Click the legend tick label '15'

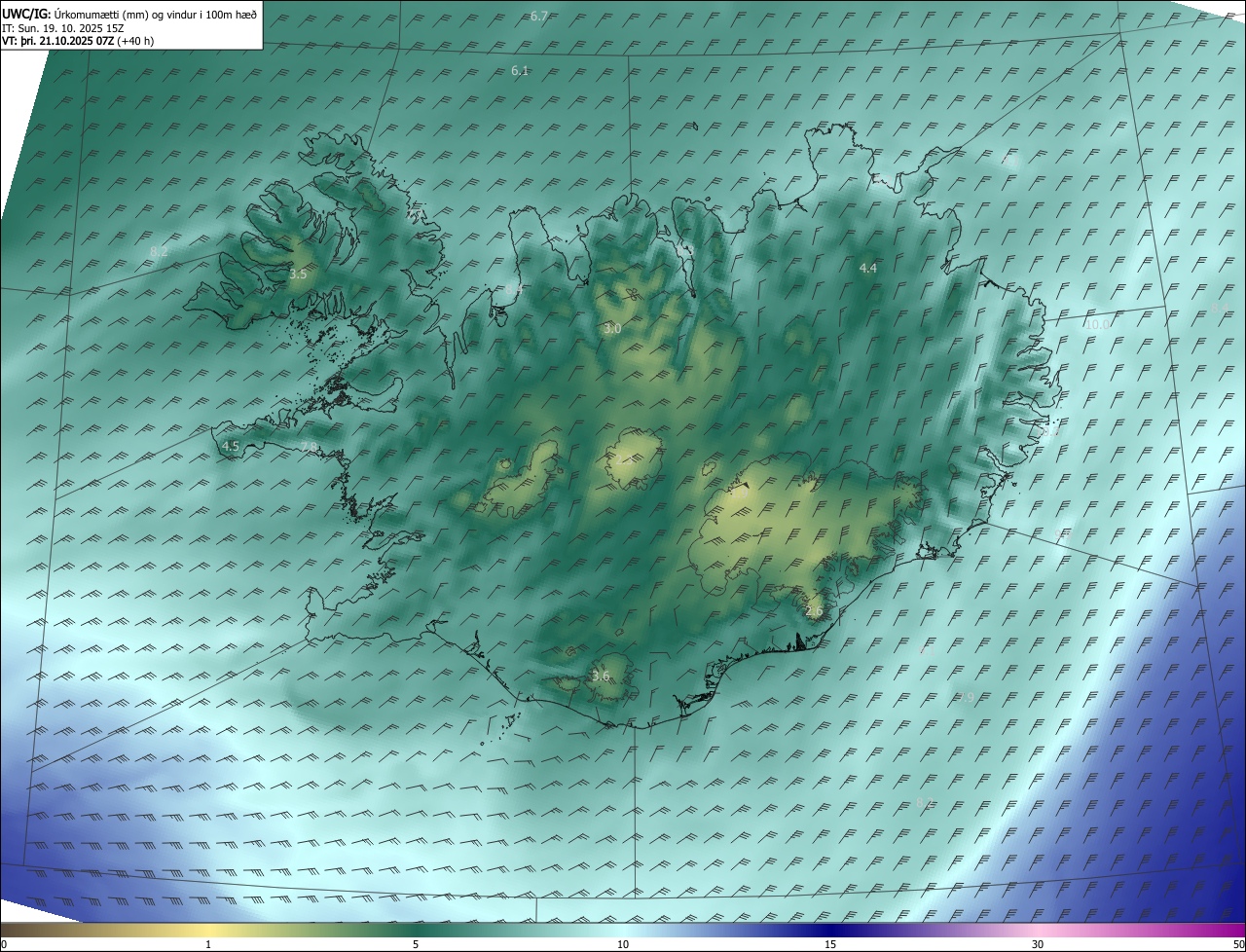click(x=830, y=944)
